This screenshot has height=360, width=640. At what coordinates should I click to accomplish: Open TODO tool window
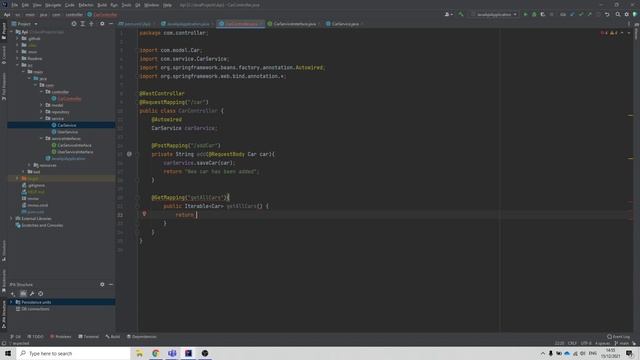[x=36, y=337]
